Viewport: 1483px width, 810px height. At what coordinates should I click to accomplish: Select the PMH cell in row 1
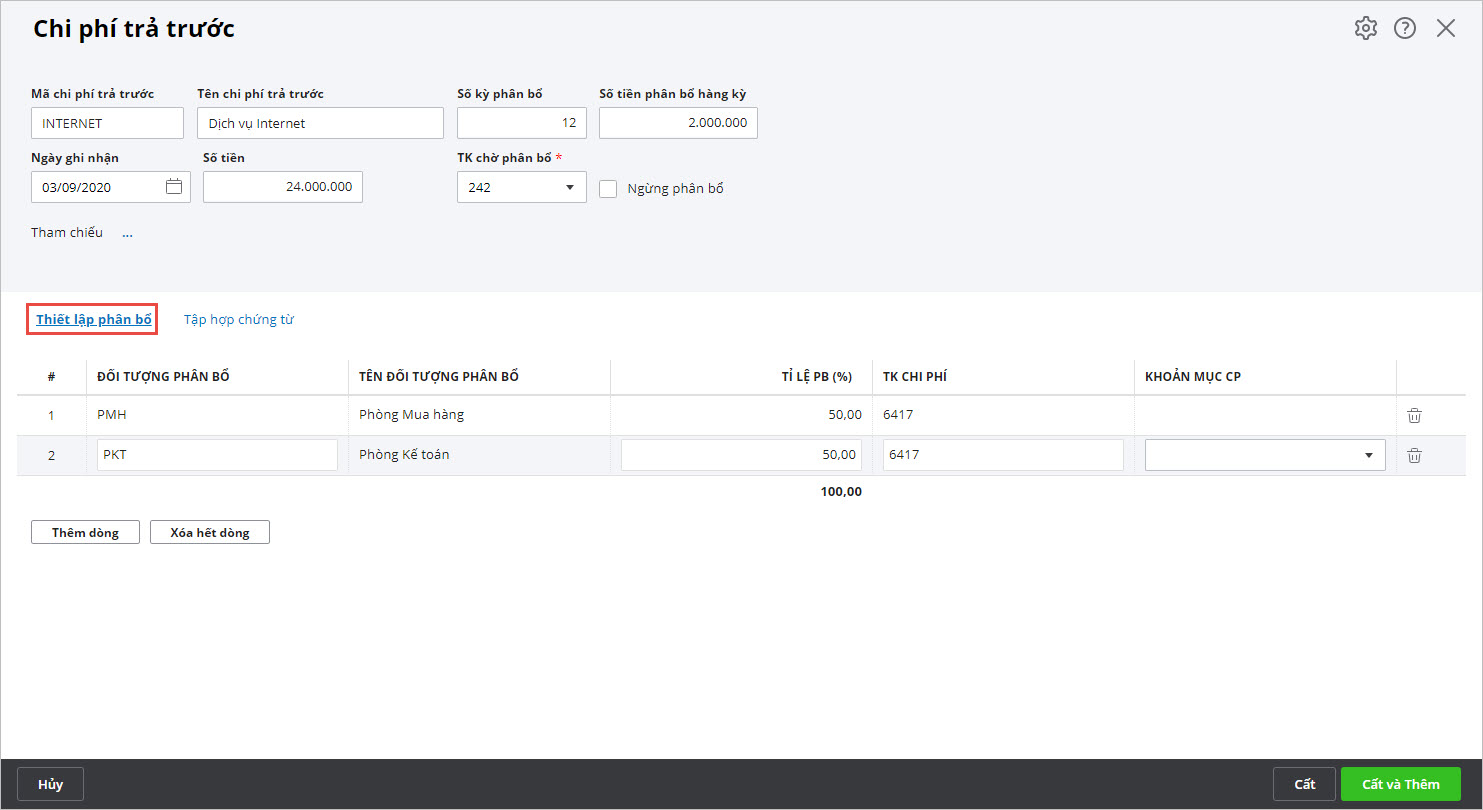point(217,415)
